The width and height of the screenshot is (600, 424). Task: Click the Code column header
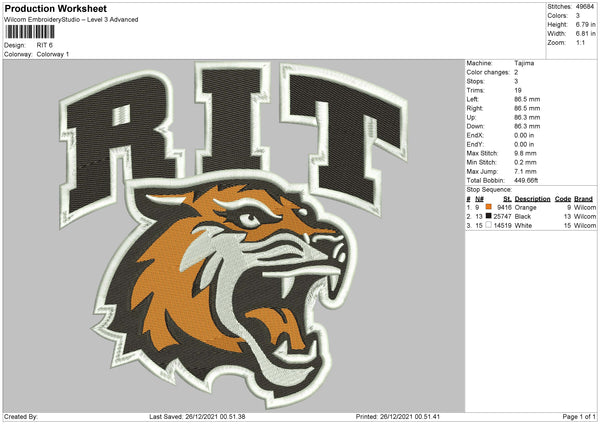tap(563, 199)
